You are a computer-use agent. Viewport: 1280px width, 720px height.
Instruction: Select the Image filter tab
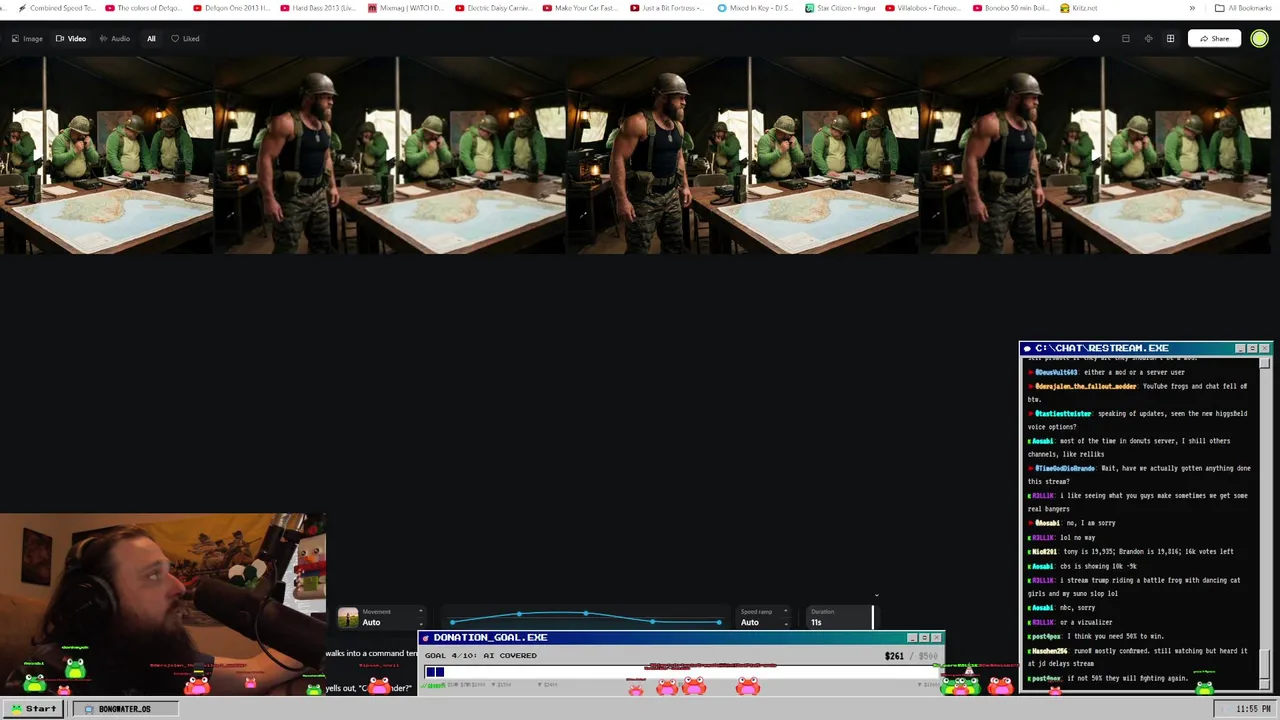click(x=27, y=38)
